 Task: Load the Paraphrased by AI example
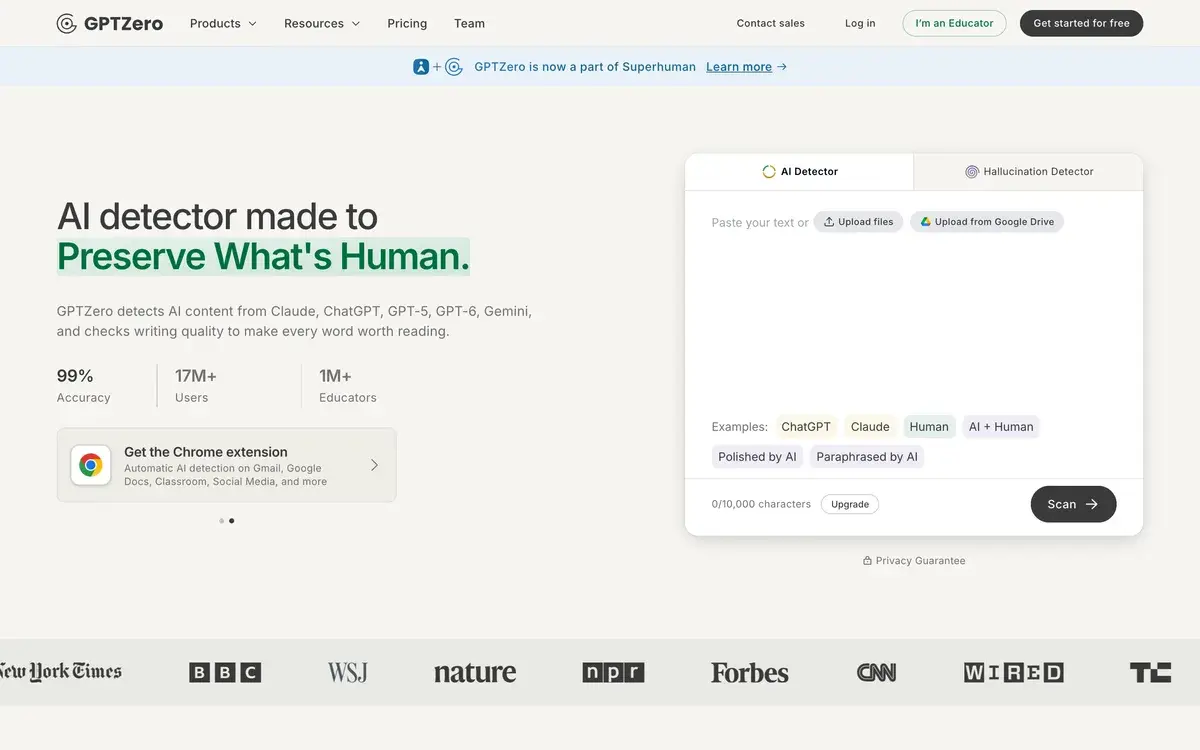pos(867,457)
